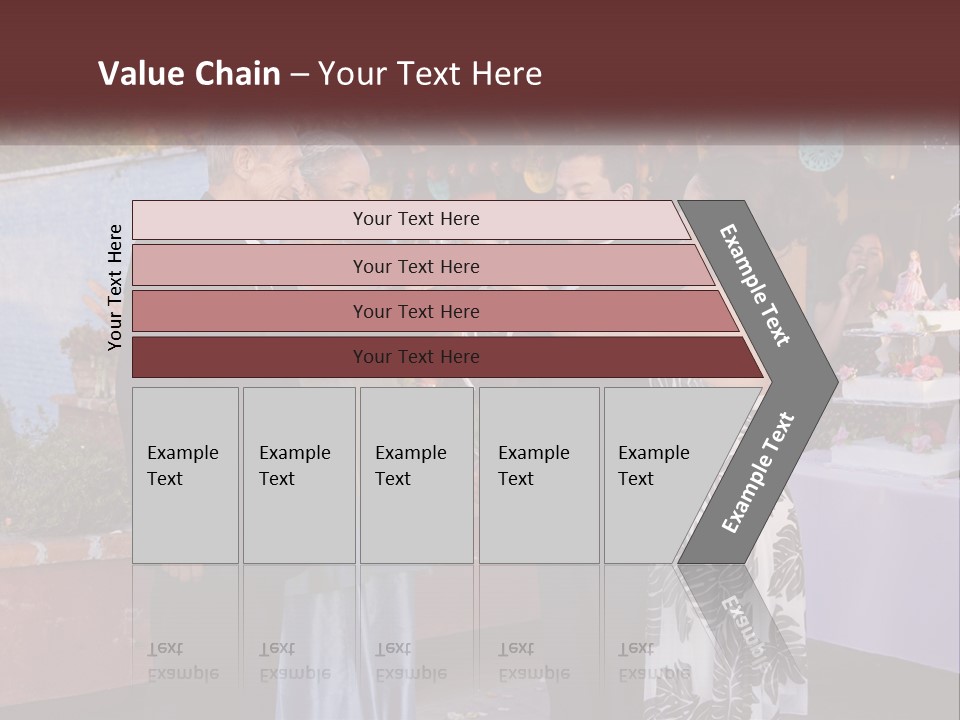Click the bold "Value Chain" title words
960x720 pixels.
[x=189, y=74]
